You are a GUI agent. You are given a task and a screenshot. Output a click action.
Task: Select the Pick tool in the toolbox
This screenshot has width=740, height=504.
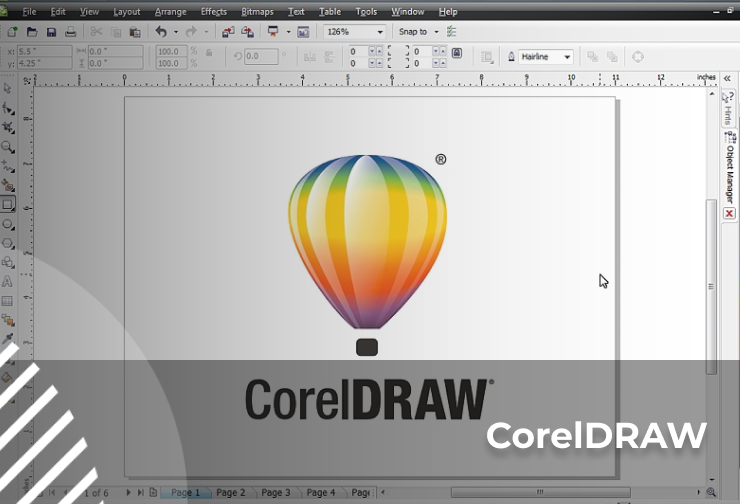pyautogui.click(x=8, y=89)
